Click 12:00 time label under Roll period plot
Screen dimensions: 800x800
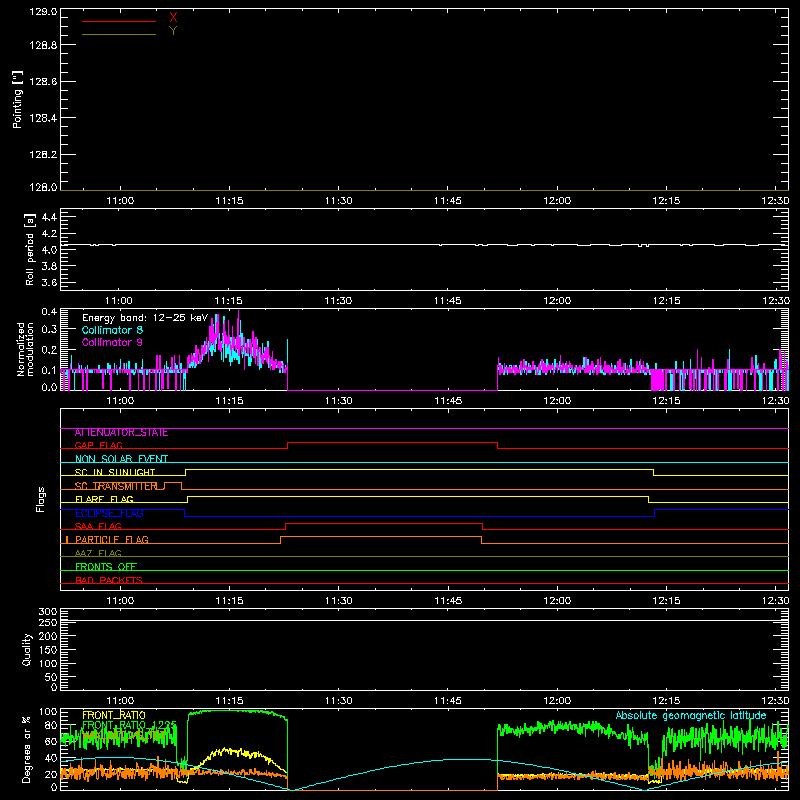pyautogui.click(x=557, y=301)
